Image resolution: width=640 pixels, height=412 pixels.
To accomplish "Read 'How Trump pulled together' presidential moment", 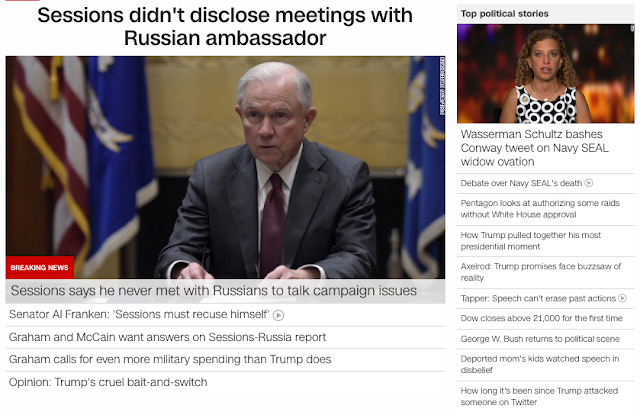I will (531, 241).
